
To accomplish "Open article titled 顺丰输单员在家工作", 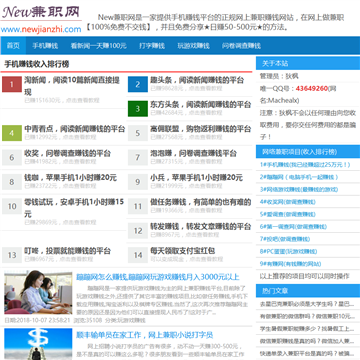I will click(145, 335).
